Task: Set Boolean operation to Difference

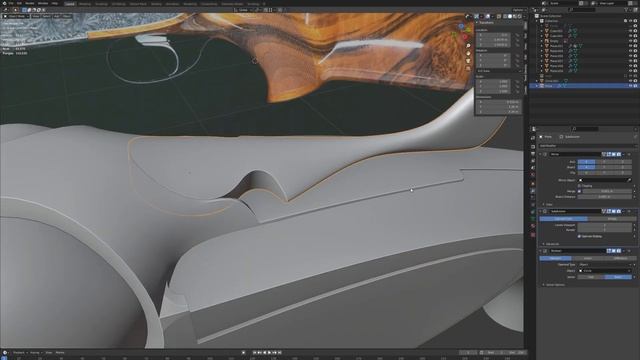Action: tap(620, 258)
